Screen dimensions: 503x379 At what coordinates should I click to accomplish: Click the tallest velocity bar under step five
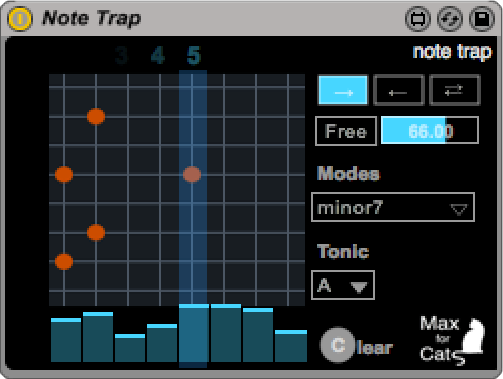pyautogui.click(x=194, y=333)
